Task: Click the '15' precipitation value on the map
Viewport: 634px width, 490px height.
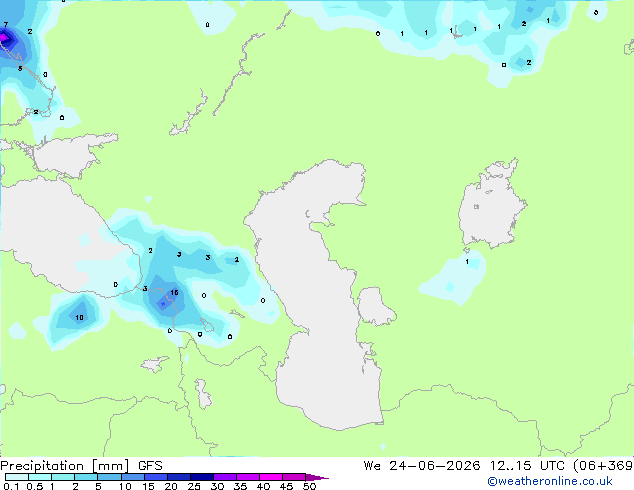Action: click(x=174, y=292)
